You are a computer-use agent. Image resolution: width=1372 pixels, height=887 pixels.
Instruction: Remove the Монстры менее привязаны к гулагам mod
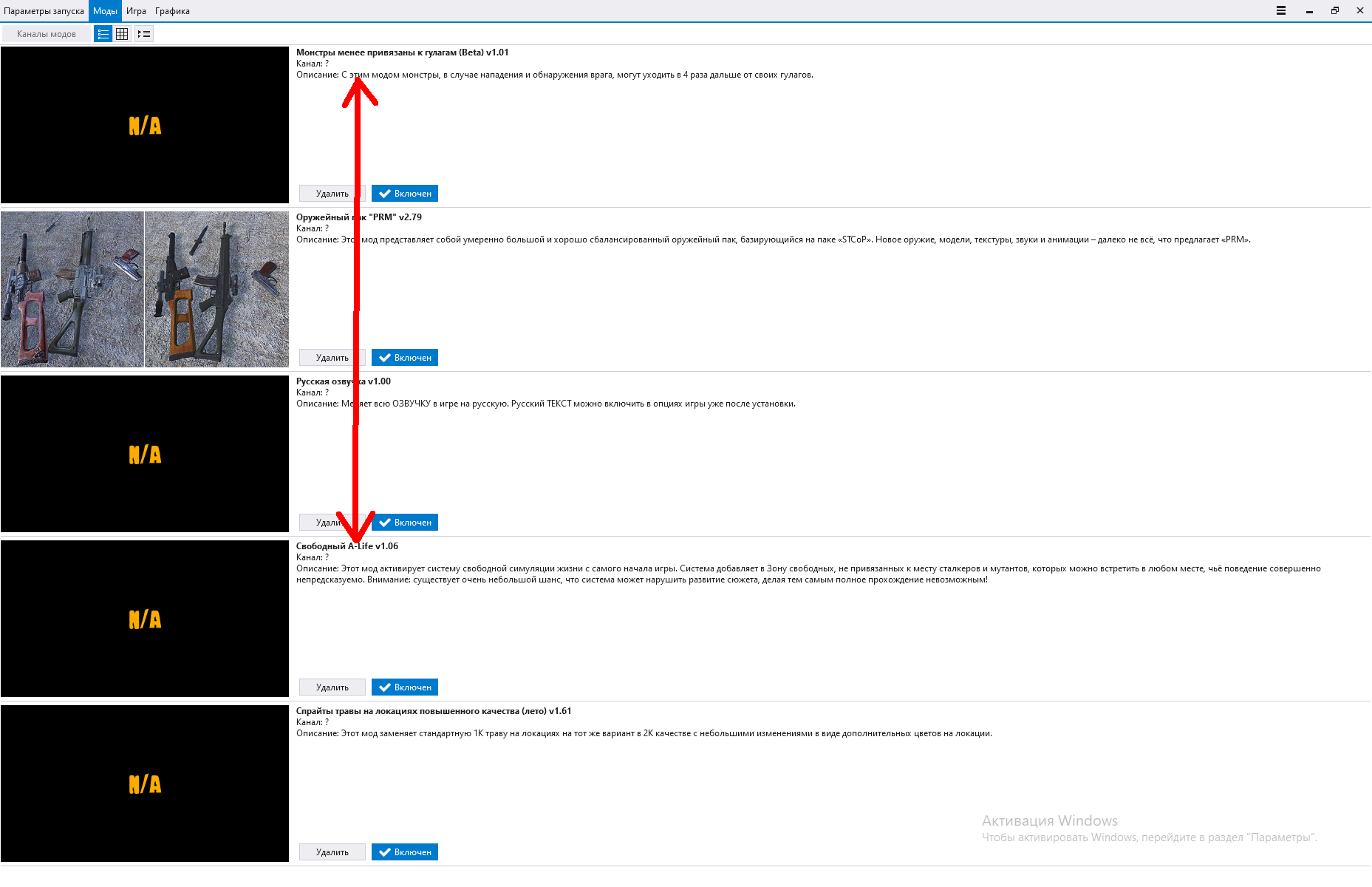tap(332, 194)
